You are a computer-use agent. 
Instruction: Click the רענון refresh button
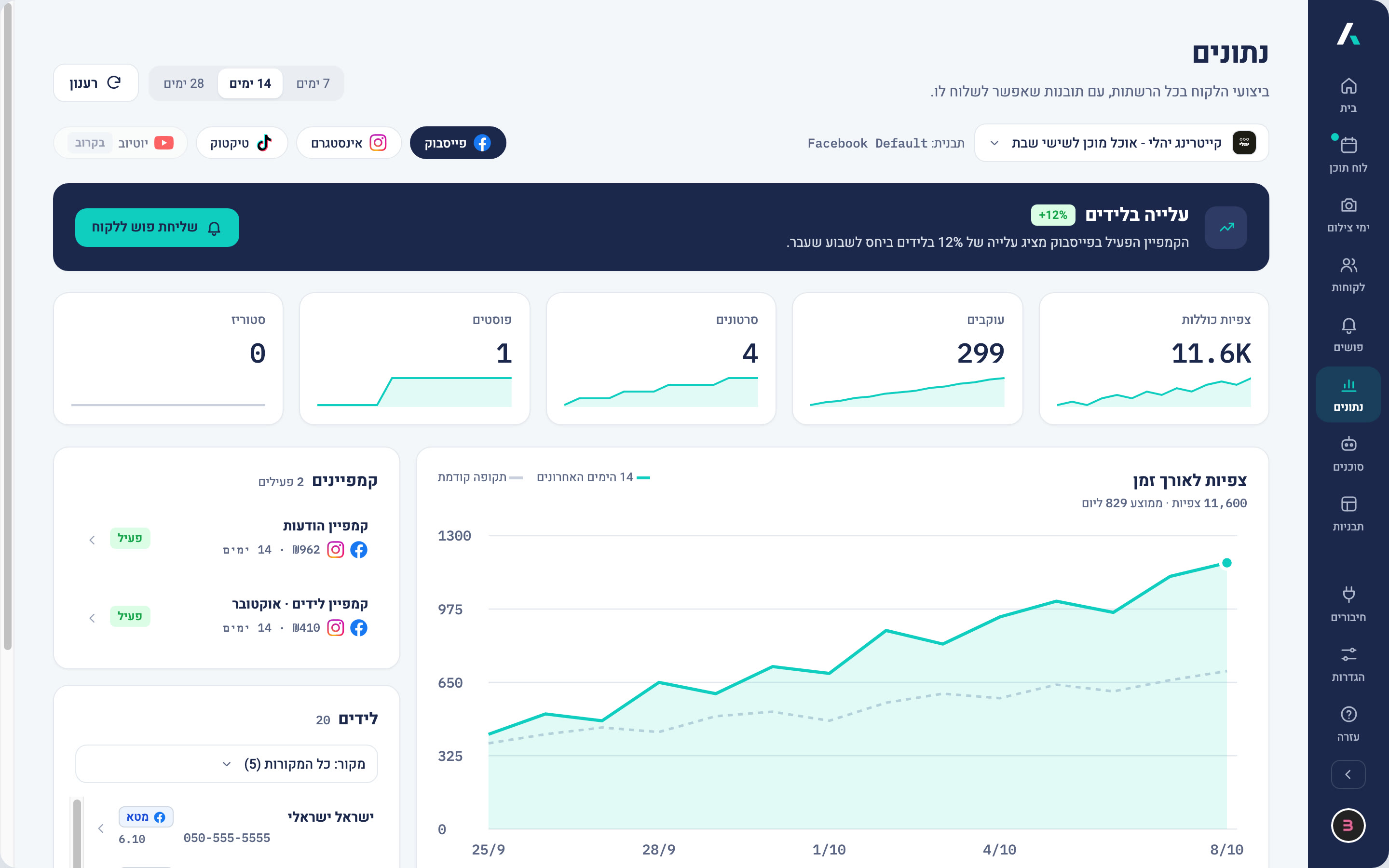(96, 83)
